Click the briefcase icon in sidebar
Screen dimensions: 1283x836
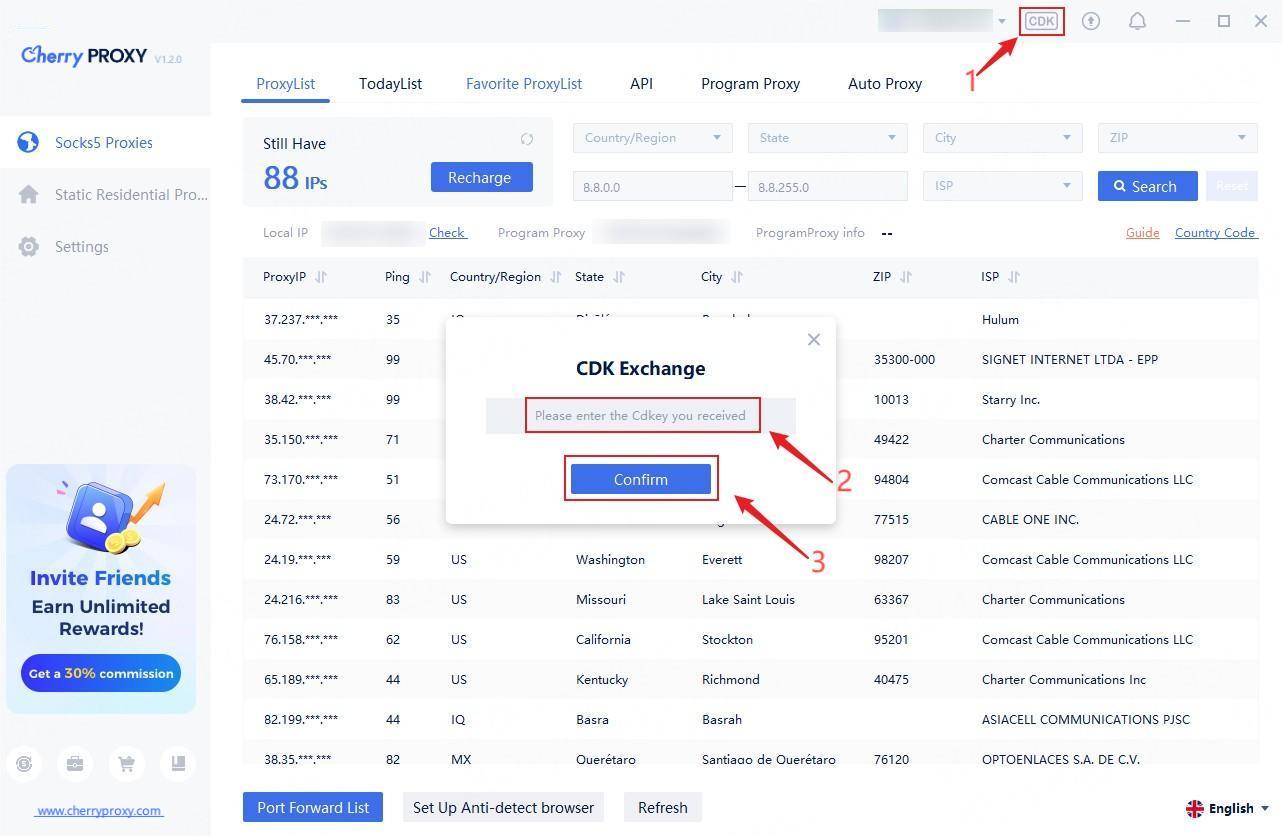pyautogui.click(x=75, y=764)
